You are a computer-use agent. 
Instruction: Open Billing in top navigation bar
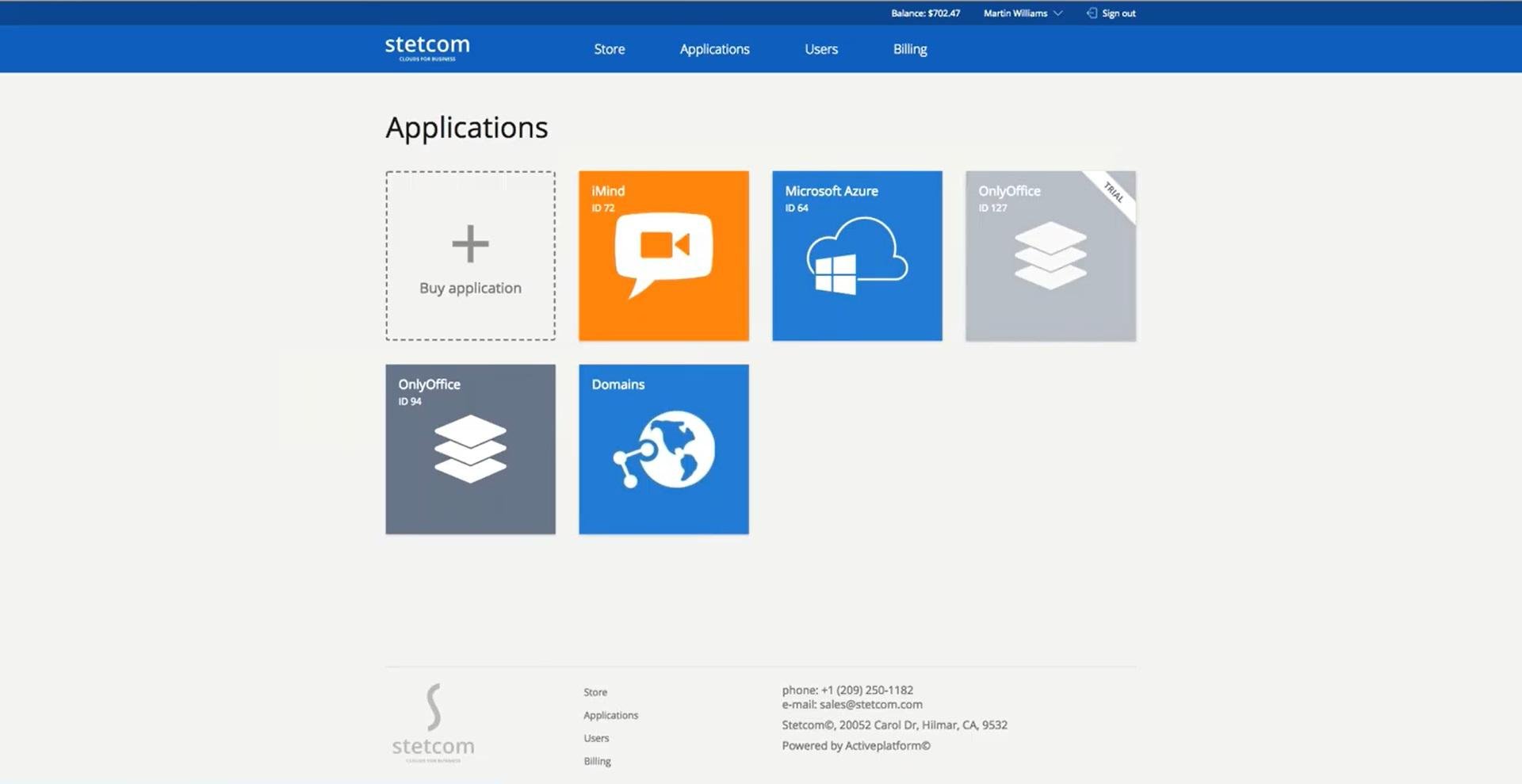[910, 49]
